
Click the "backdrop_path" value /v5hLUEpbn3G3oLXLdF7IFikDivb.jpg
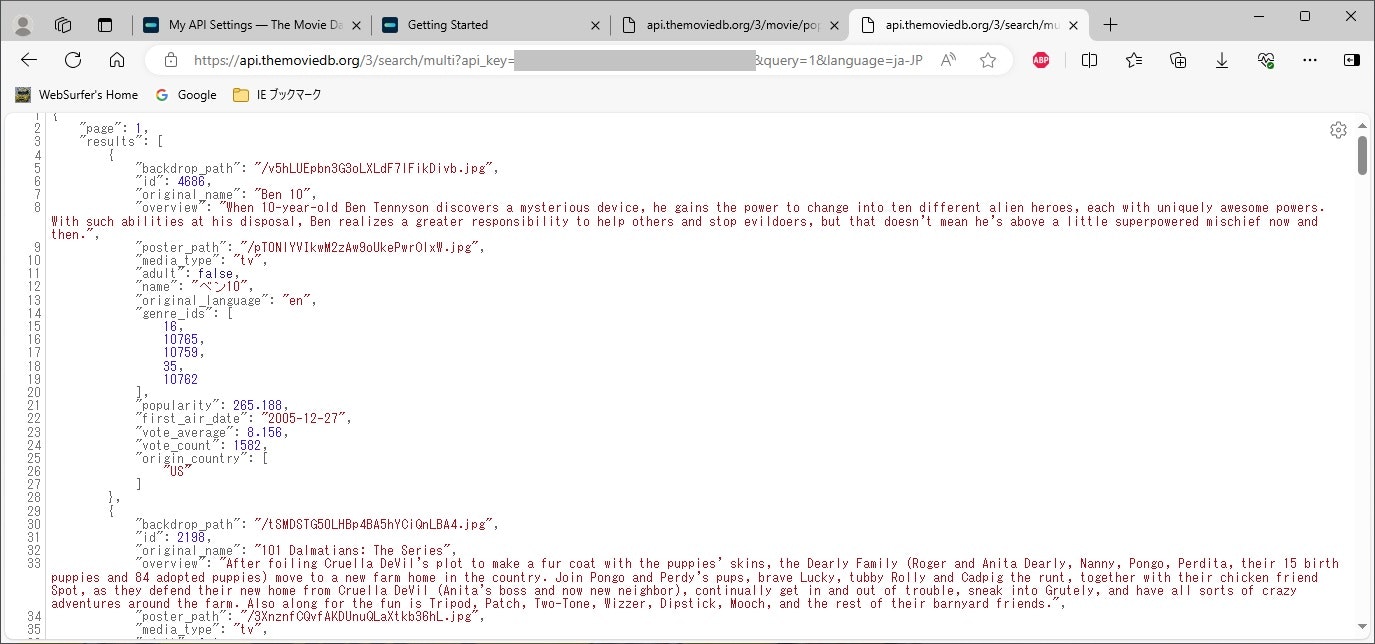tap(375, 168)
